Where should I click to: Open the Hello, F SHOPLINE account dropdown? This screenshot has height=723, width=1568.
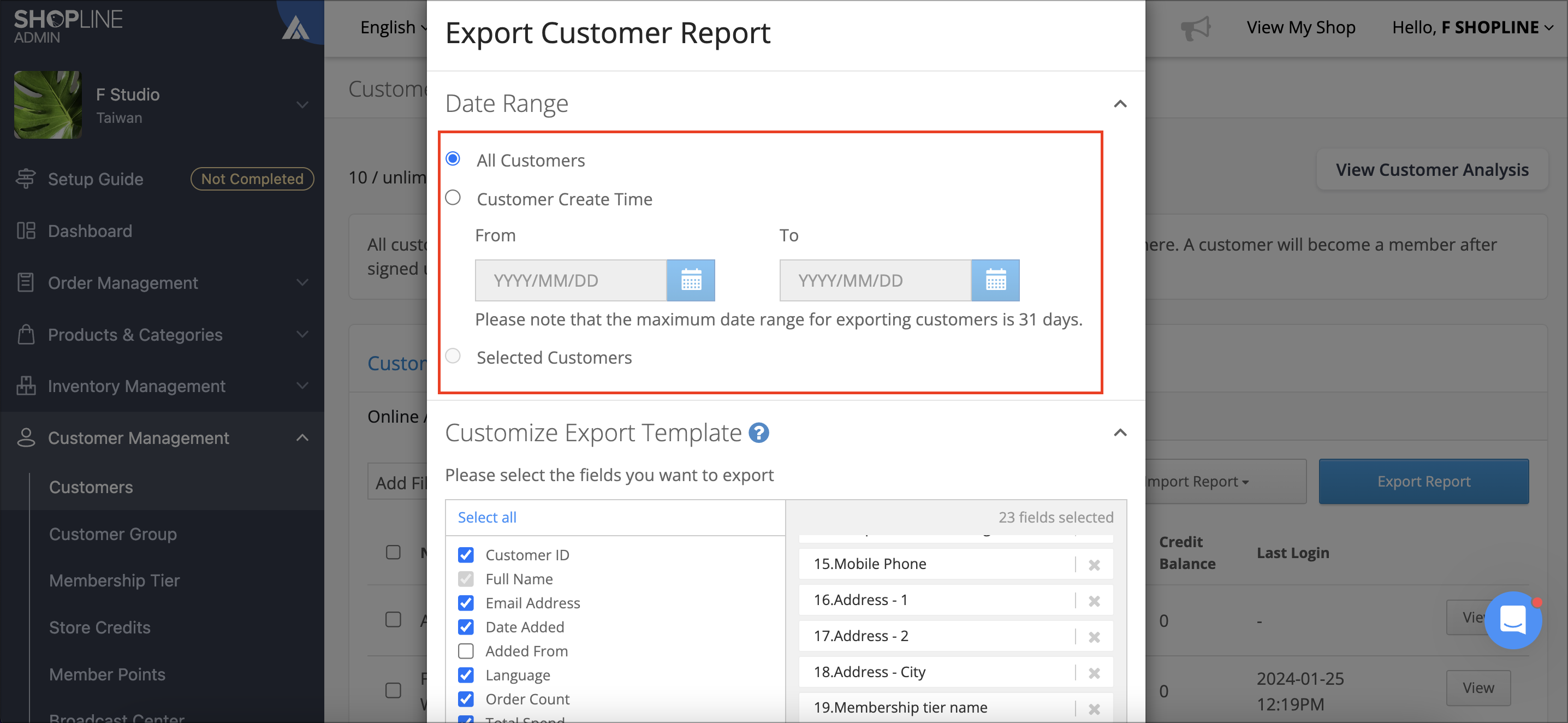click(x=1472, y=27)
